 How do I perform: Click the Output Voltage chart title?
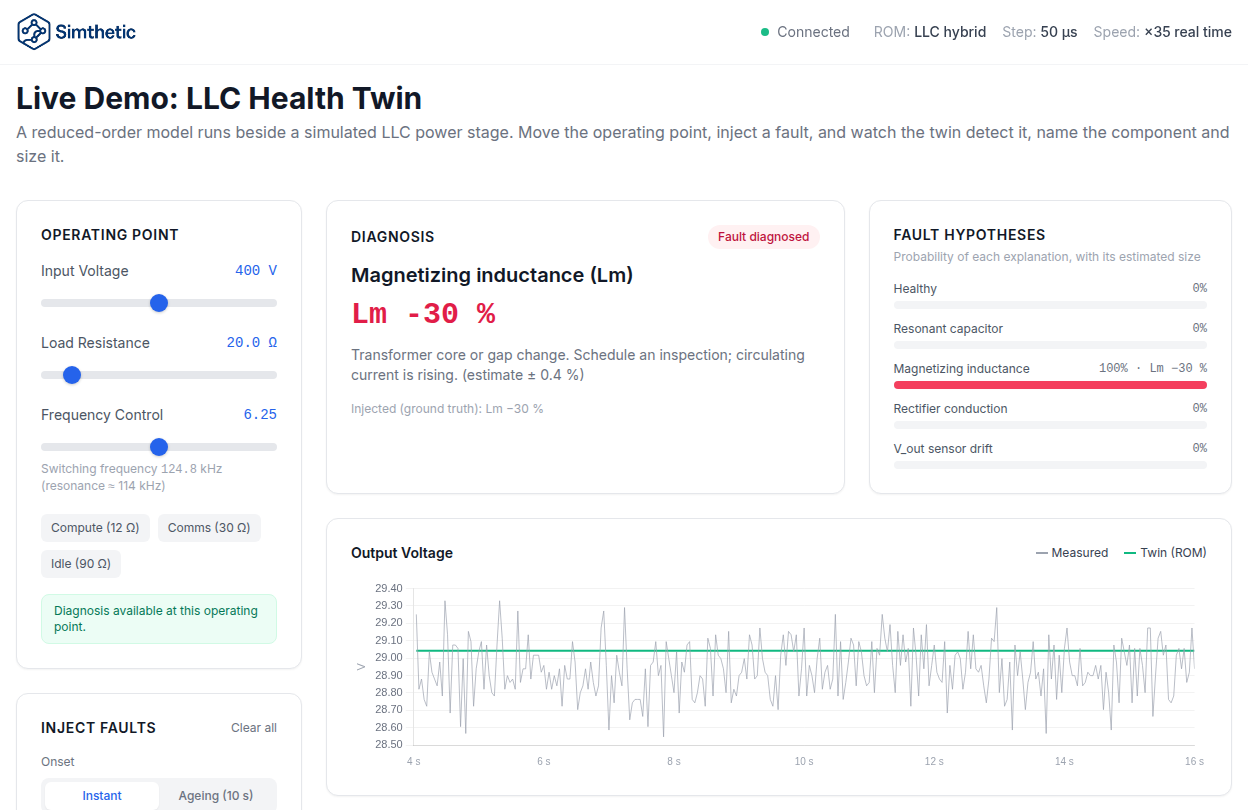click(402, 553)
